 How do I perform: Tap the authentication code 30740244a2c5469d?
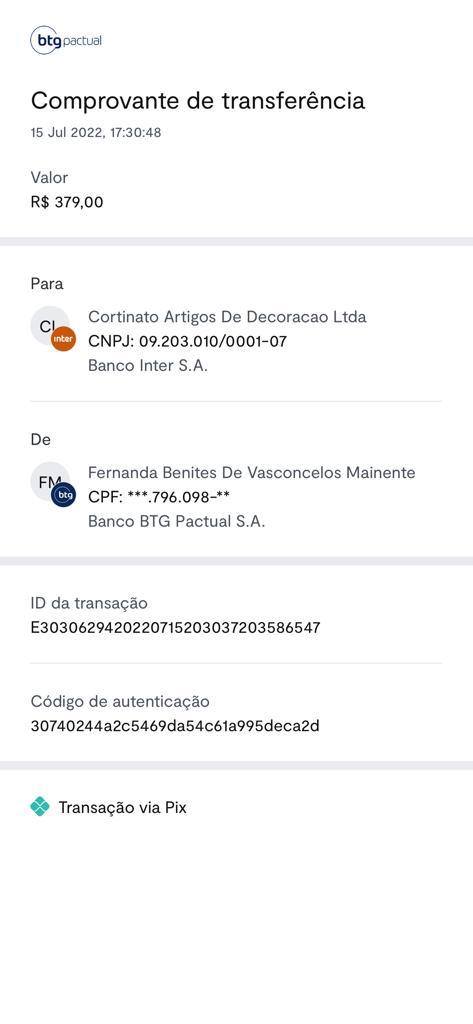point(175,726)
